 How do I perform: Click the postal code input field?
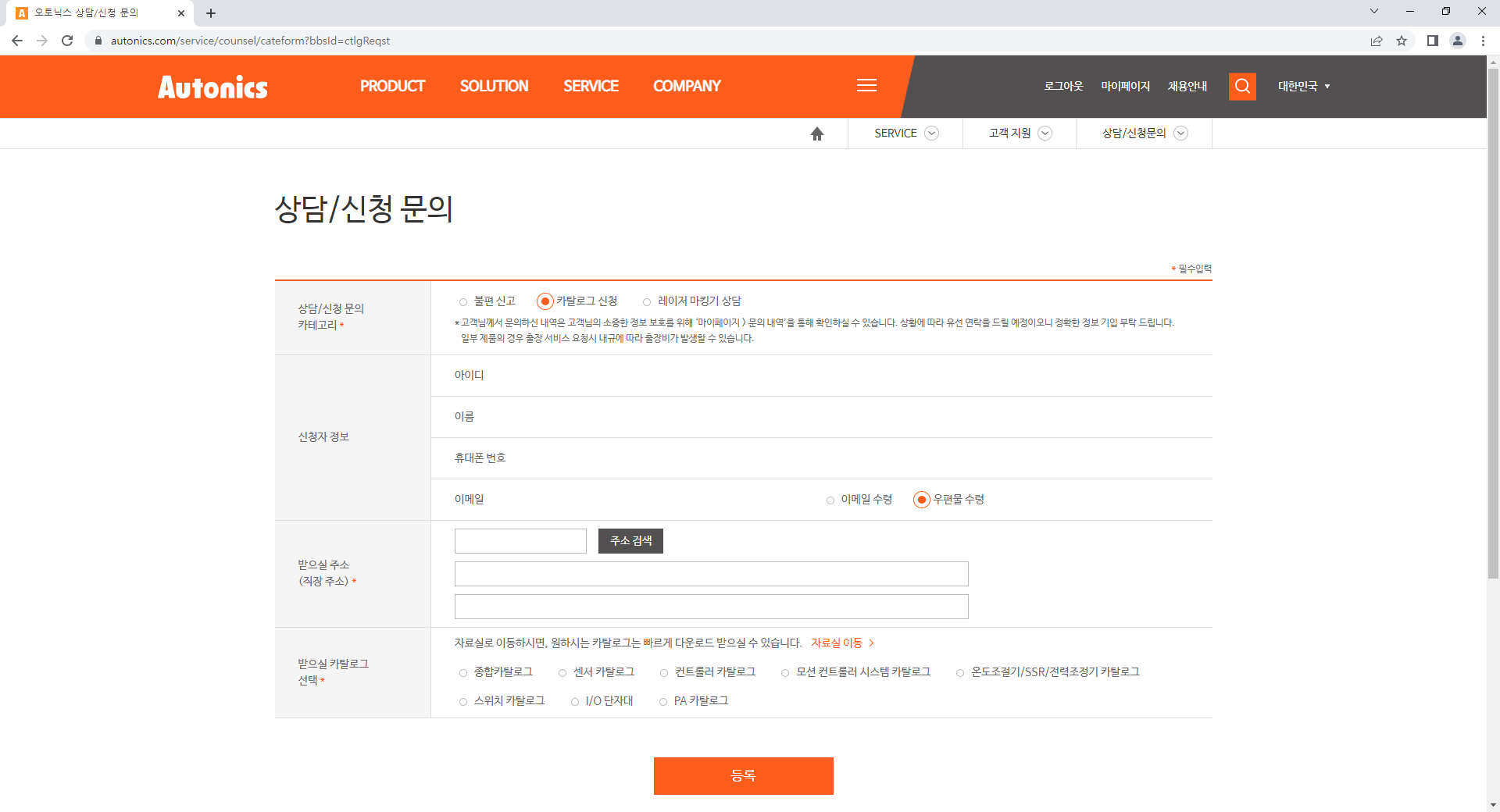pyautogui.click(x=520, y=541)
